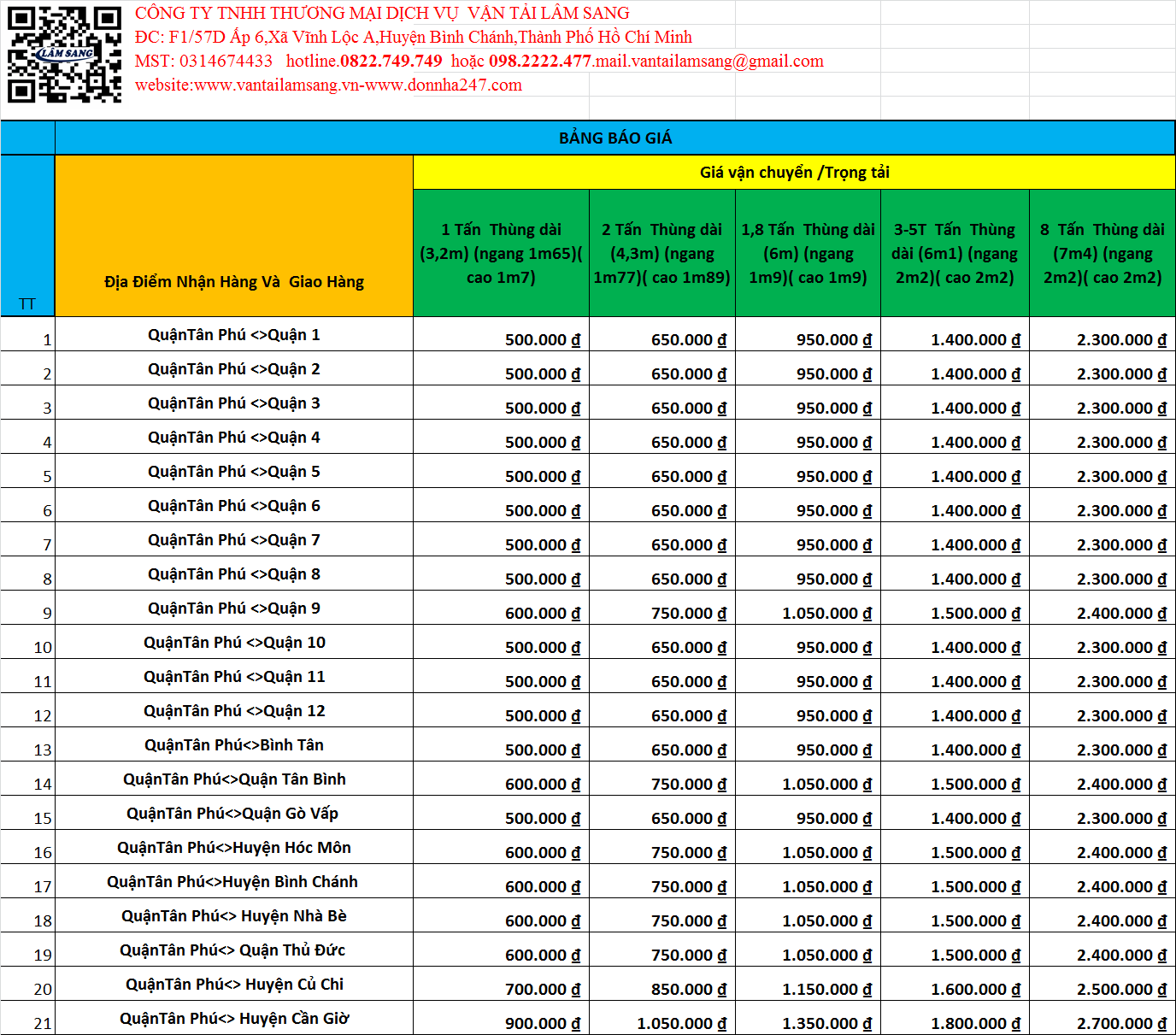Select the '8 Tấn Thùng dài' column header
This screenshot has height=1035, width=1176.
[1102, 253]
